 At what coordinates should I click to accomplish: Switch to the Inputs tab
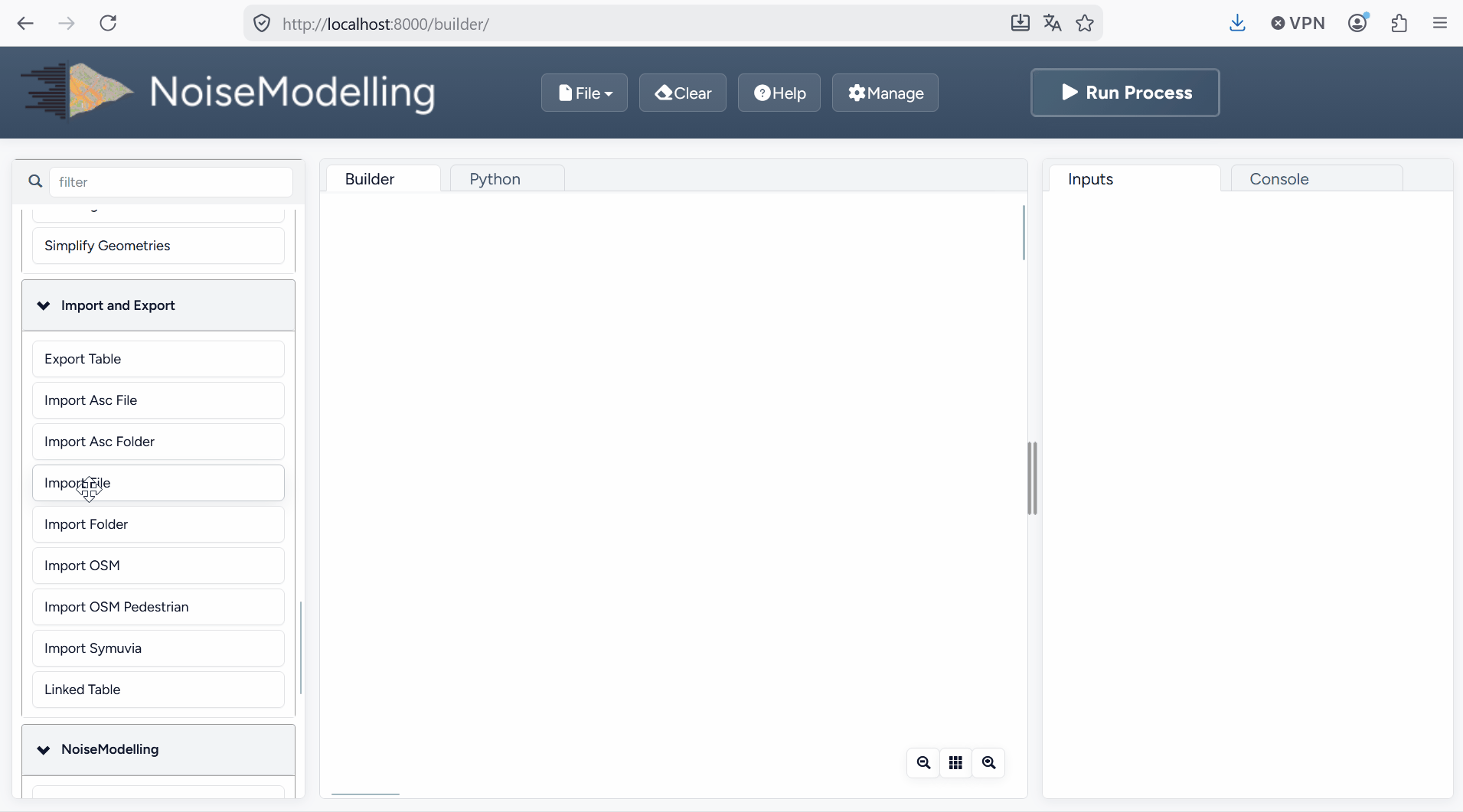(1135, 178)
